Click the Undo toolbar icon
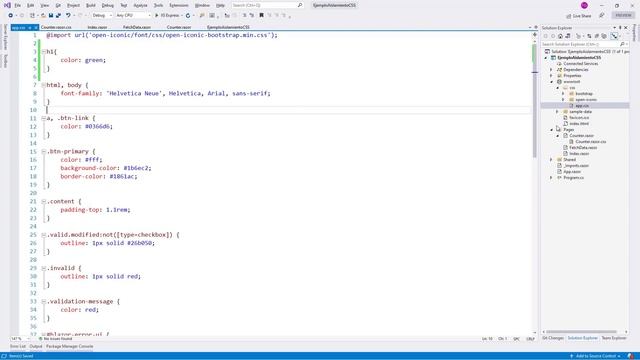Viewport: 640px width, 360px height. 68,16
